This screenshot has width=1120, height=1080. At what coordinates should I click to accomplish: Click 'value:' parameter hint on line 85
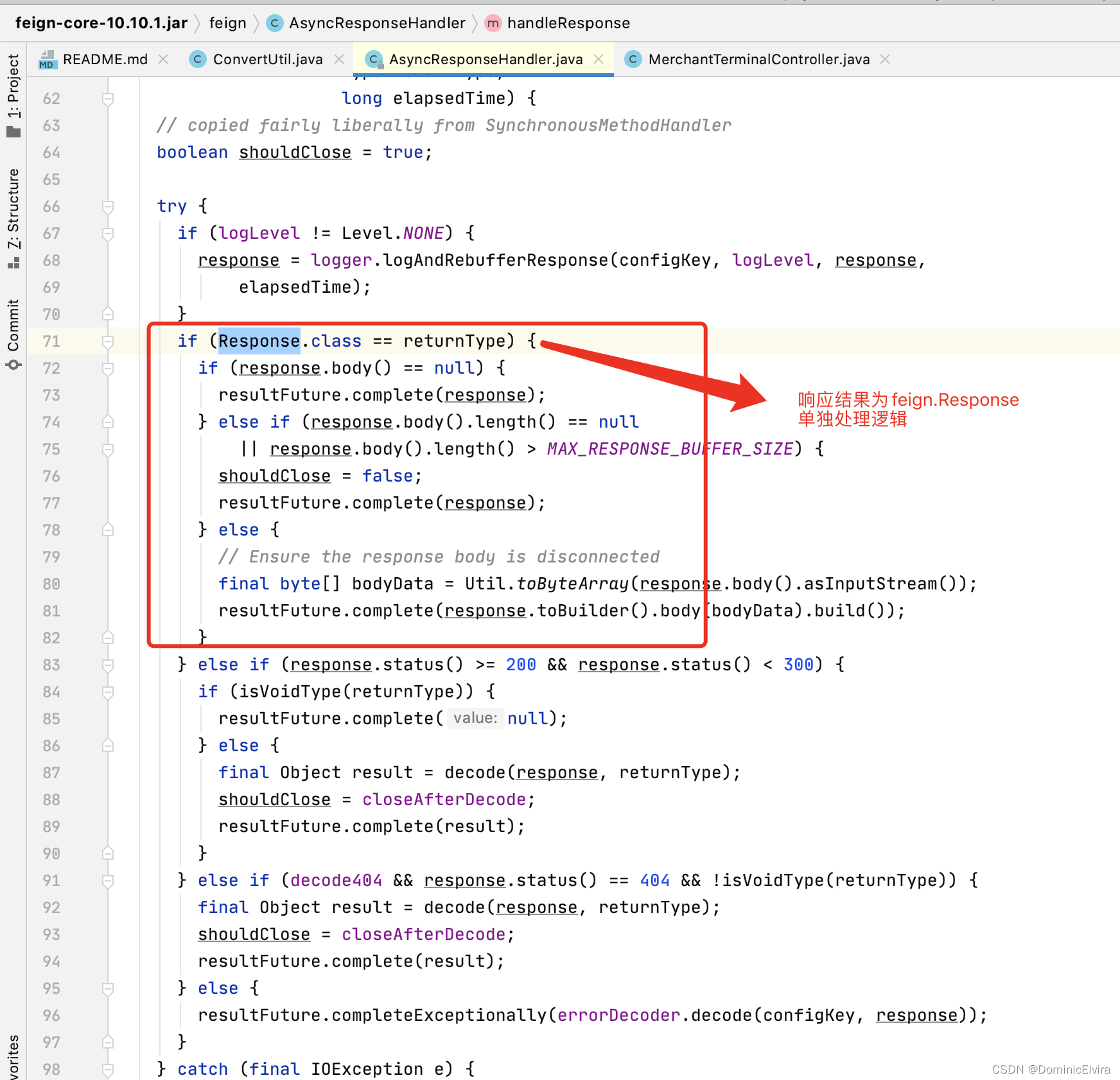point(475,718)
